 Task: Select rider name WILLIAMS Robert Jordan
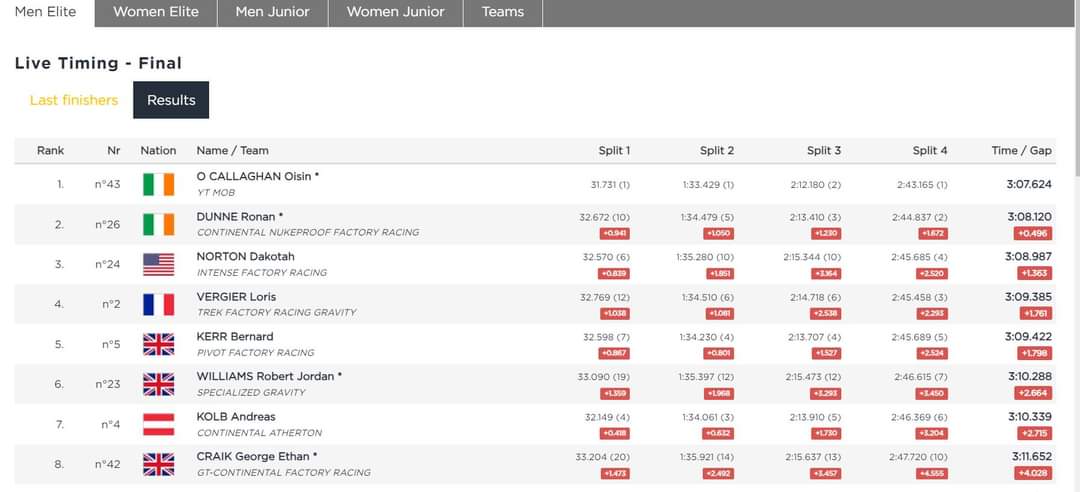pos(269,376)
